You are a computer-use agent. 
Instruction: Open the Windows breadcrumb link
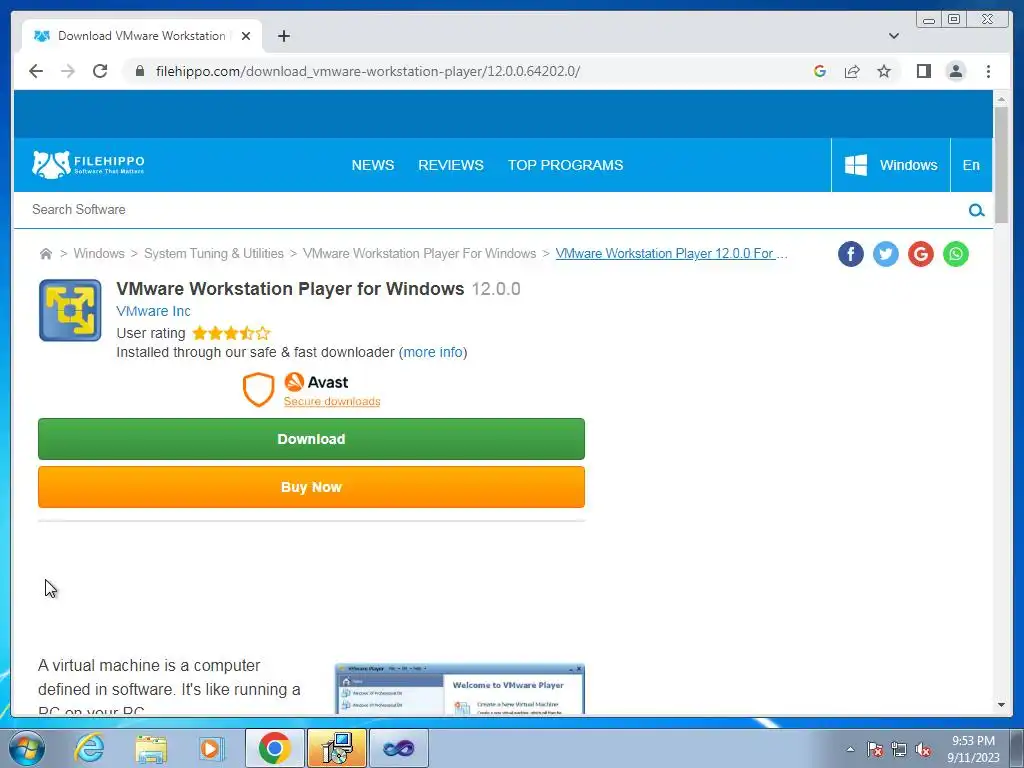99,253
